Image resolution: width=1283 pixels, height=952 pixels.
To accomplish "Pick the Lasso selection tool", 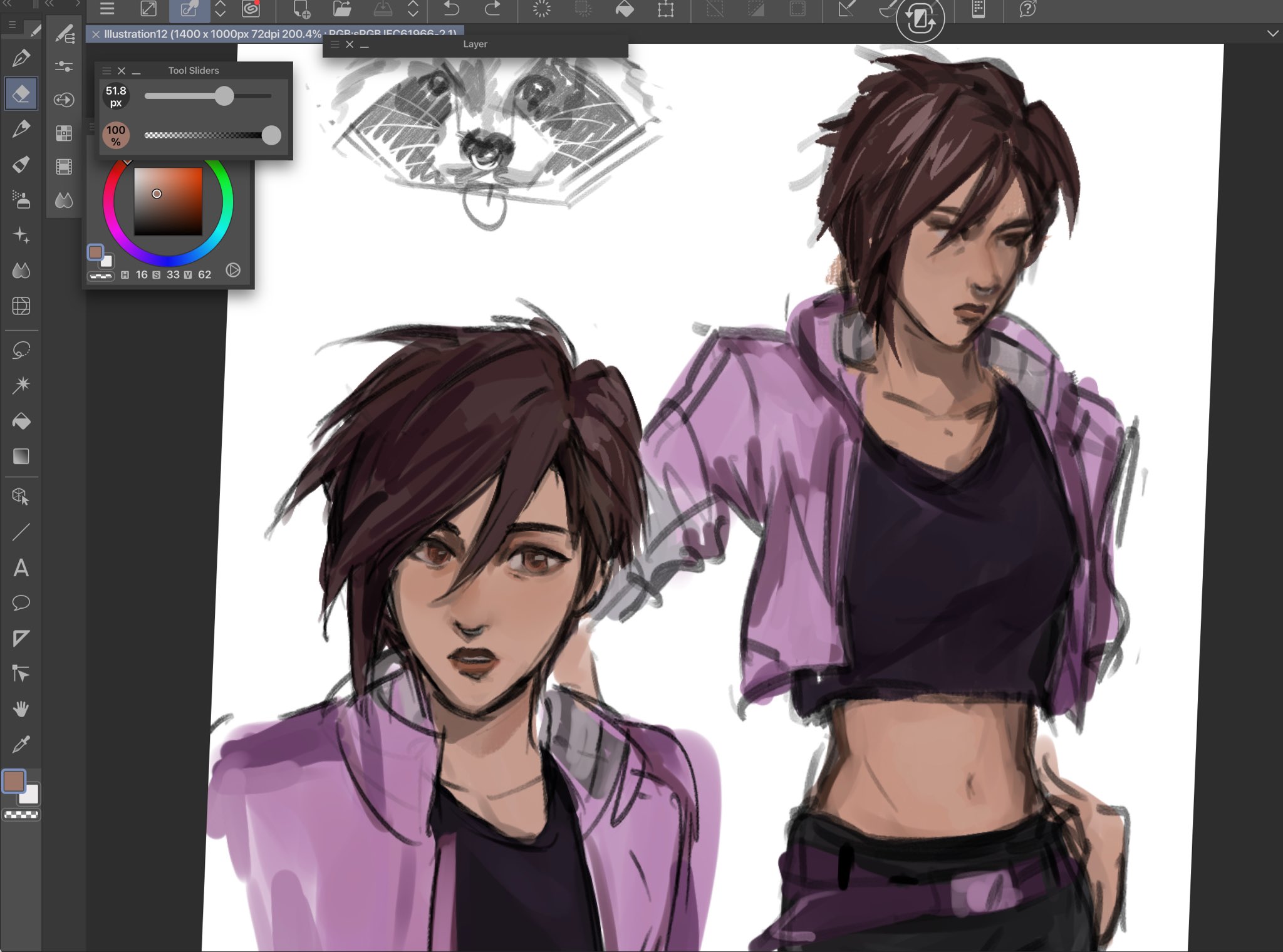I will pyautogui.click(x=21, y=349).
